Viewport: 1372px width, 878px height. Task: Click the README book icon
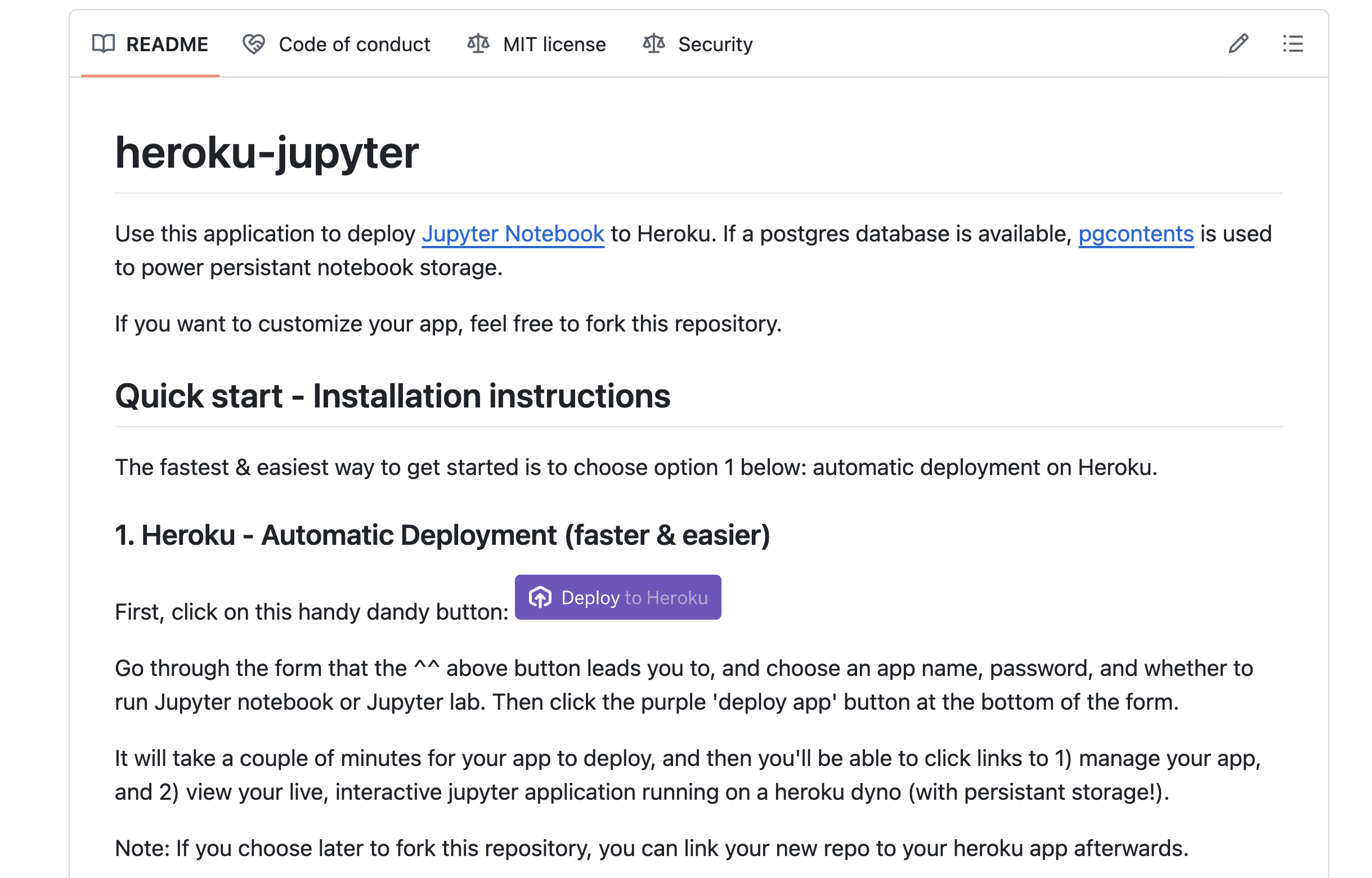[x=103, y=44]
